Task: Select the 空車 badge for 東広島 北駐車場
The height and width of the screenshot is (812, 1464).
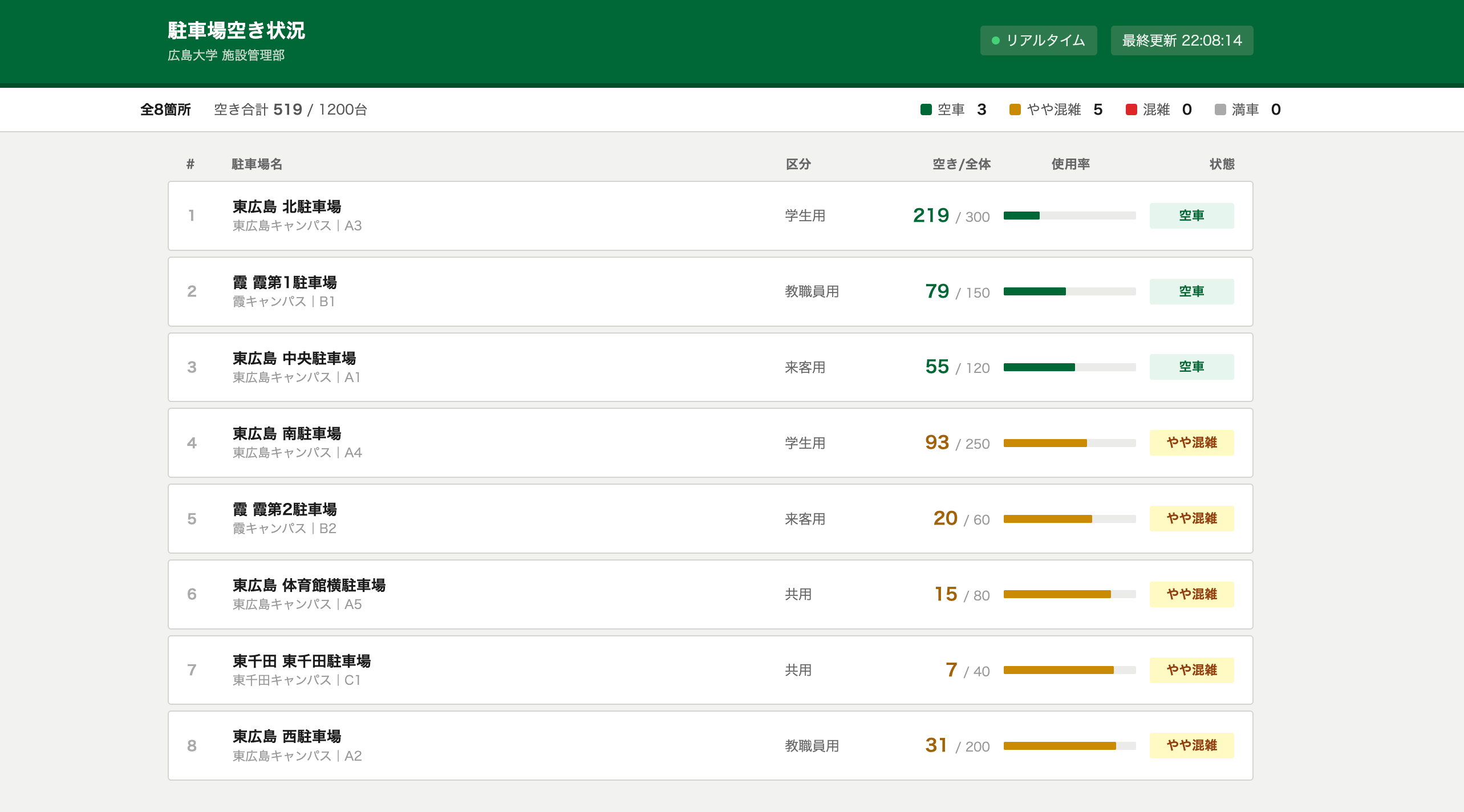Action: click(x=1191, y=216)
